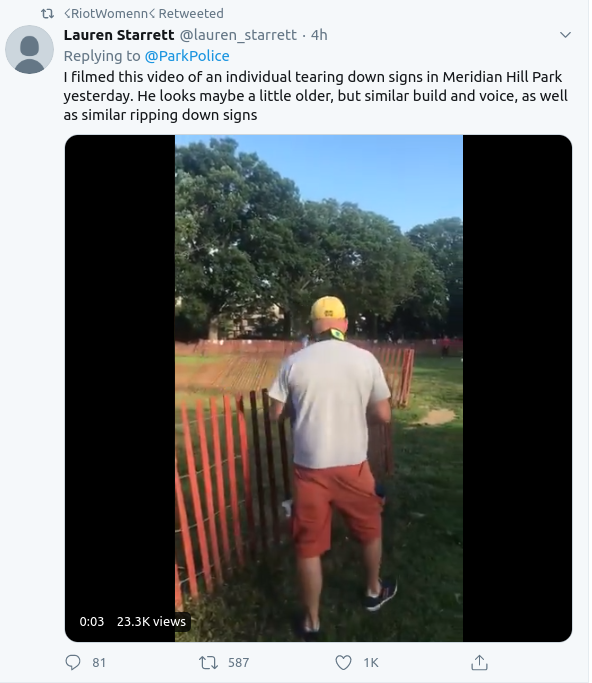The width and height of the screenshot is (592, 683).
Task: Open <RiotWomenn< Retweeted profile link
Action: 143,14
